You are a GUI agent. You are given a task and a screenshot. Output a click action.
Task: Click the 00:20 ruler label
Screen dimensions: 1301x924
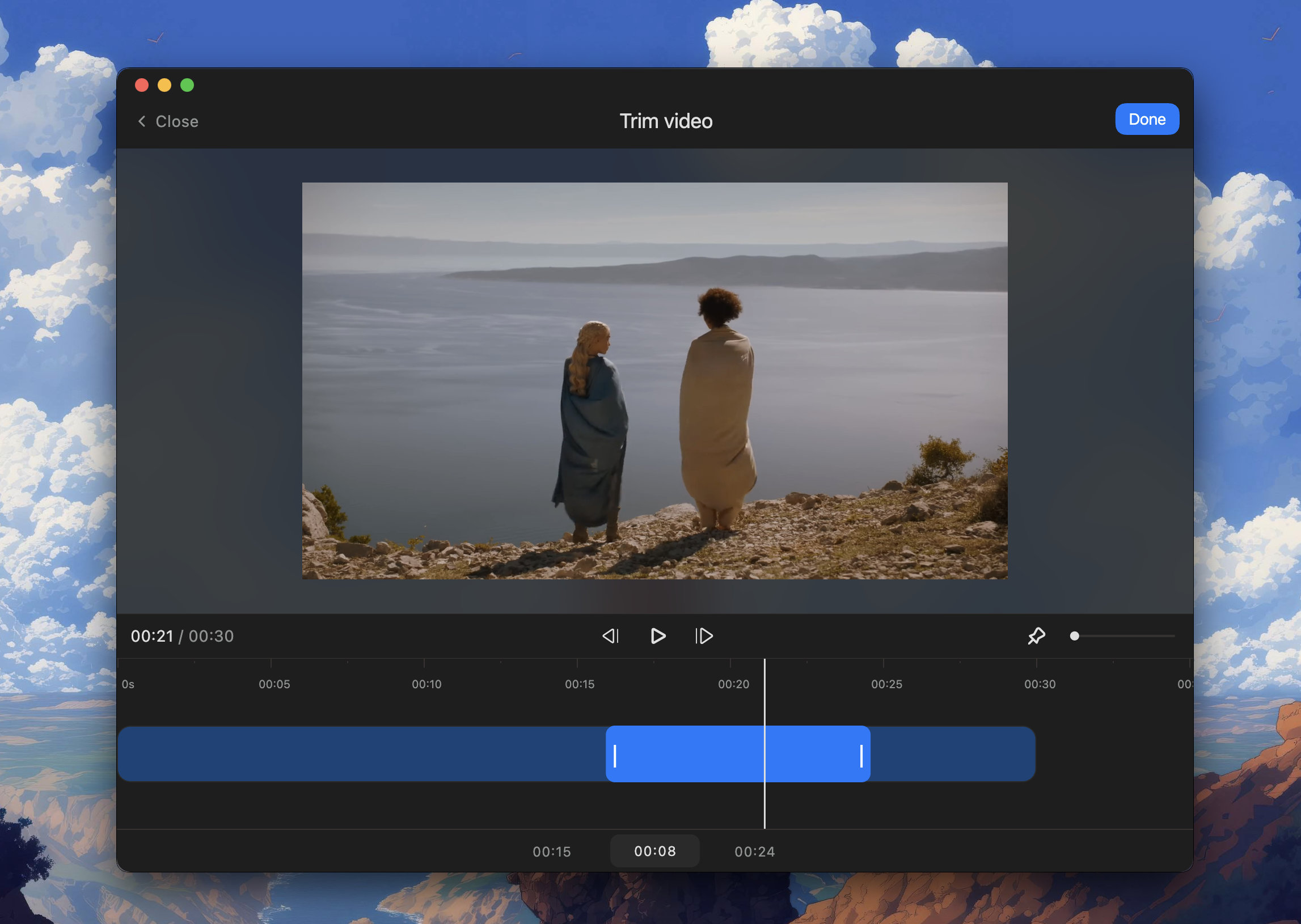[x=733, y=683]
